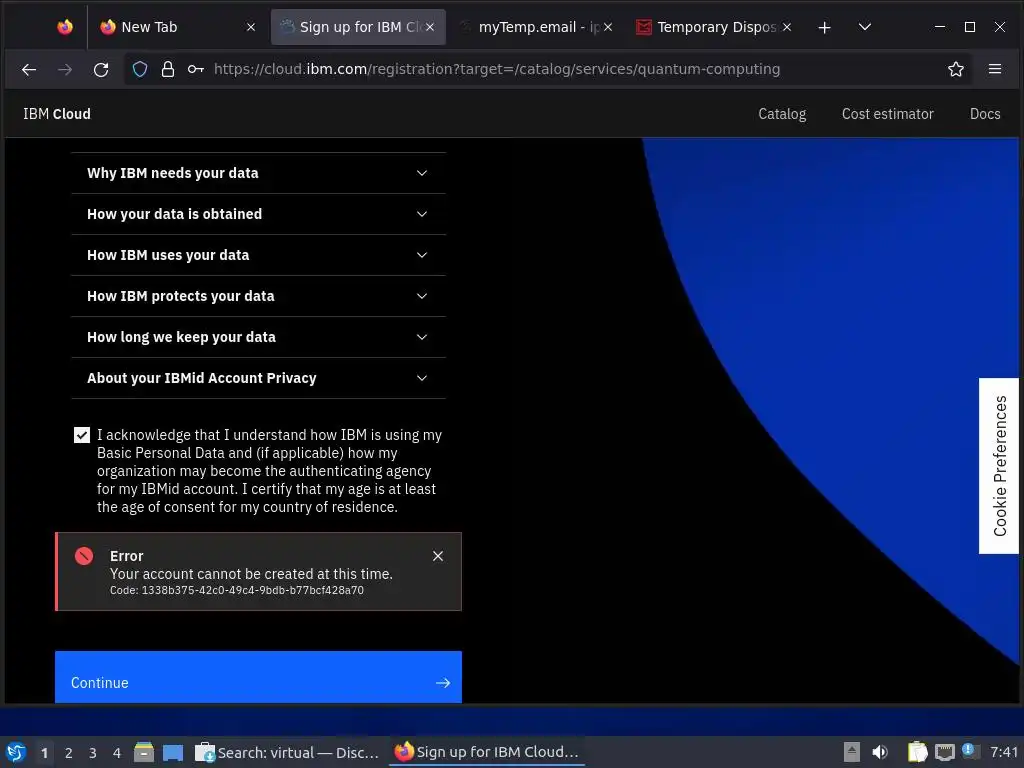List all tabs with the chevron button
Viewport: 1024px width, 768px height.
[x=865, y=27]
